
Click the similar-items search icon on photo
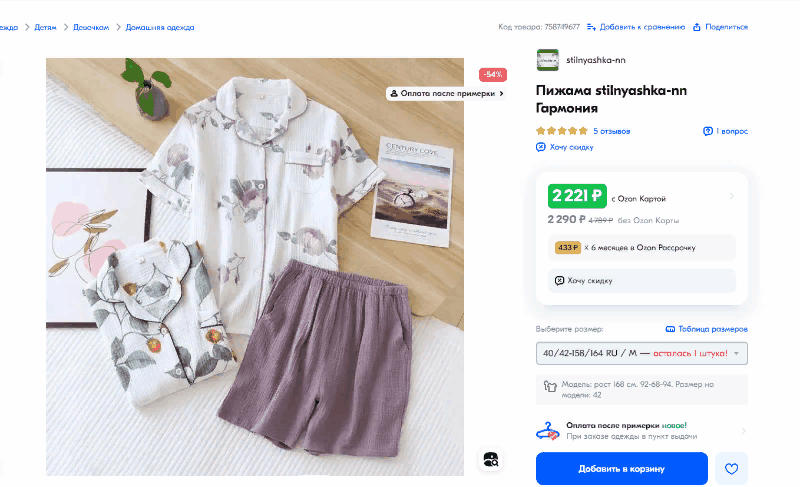pos(490,459)
